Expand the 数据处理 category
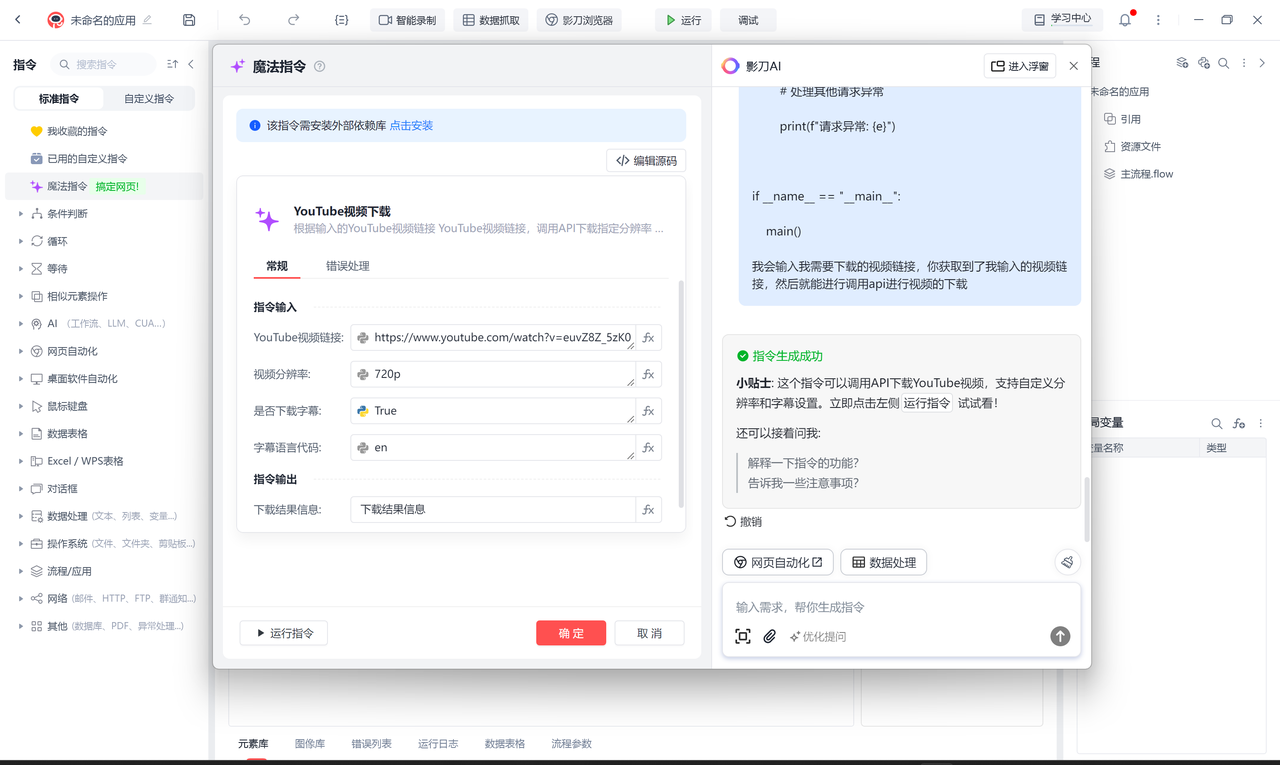Image resolution: width=1280 pixels, height=765 pixels. point(21,516)
